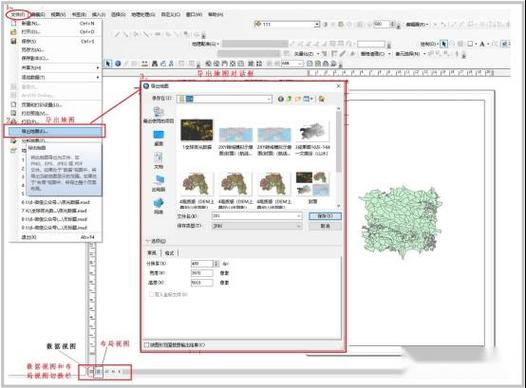Click the new document icon in File menu
Screen dimensions: 526x388
[x=13, y=23]
